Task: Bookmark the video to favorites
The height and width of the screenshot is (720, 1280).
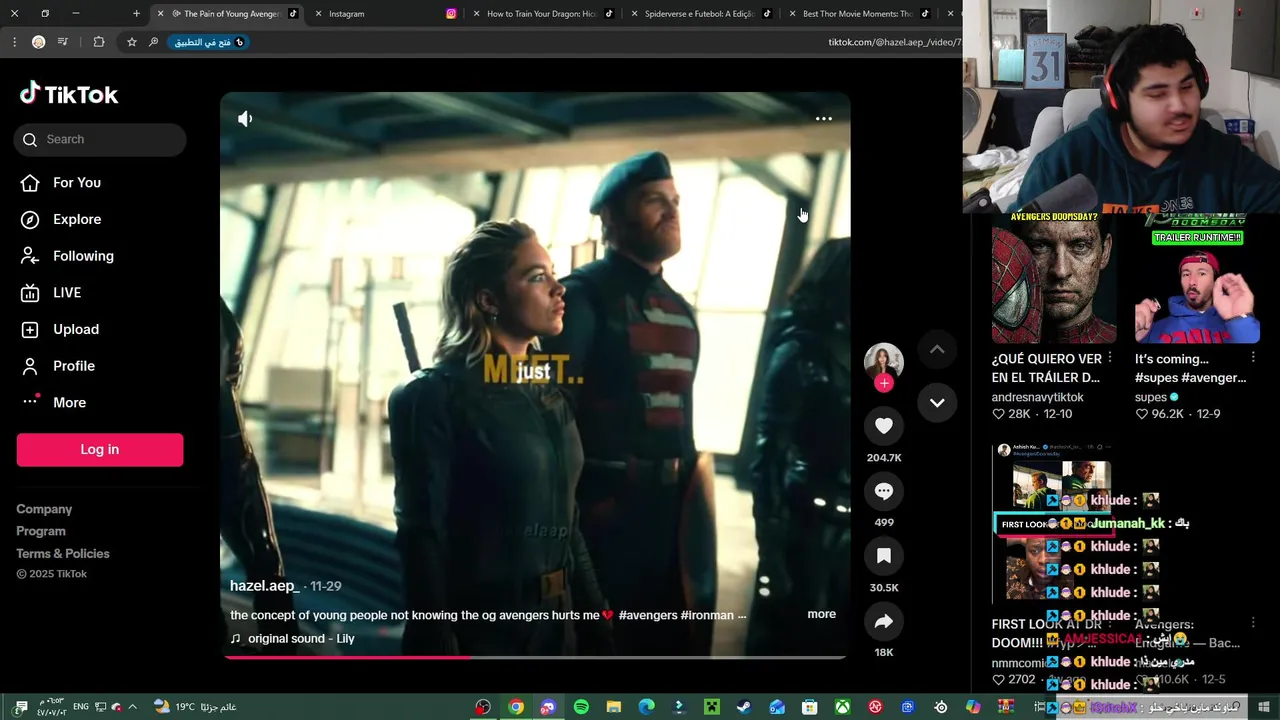Action: 884,556
